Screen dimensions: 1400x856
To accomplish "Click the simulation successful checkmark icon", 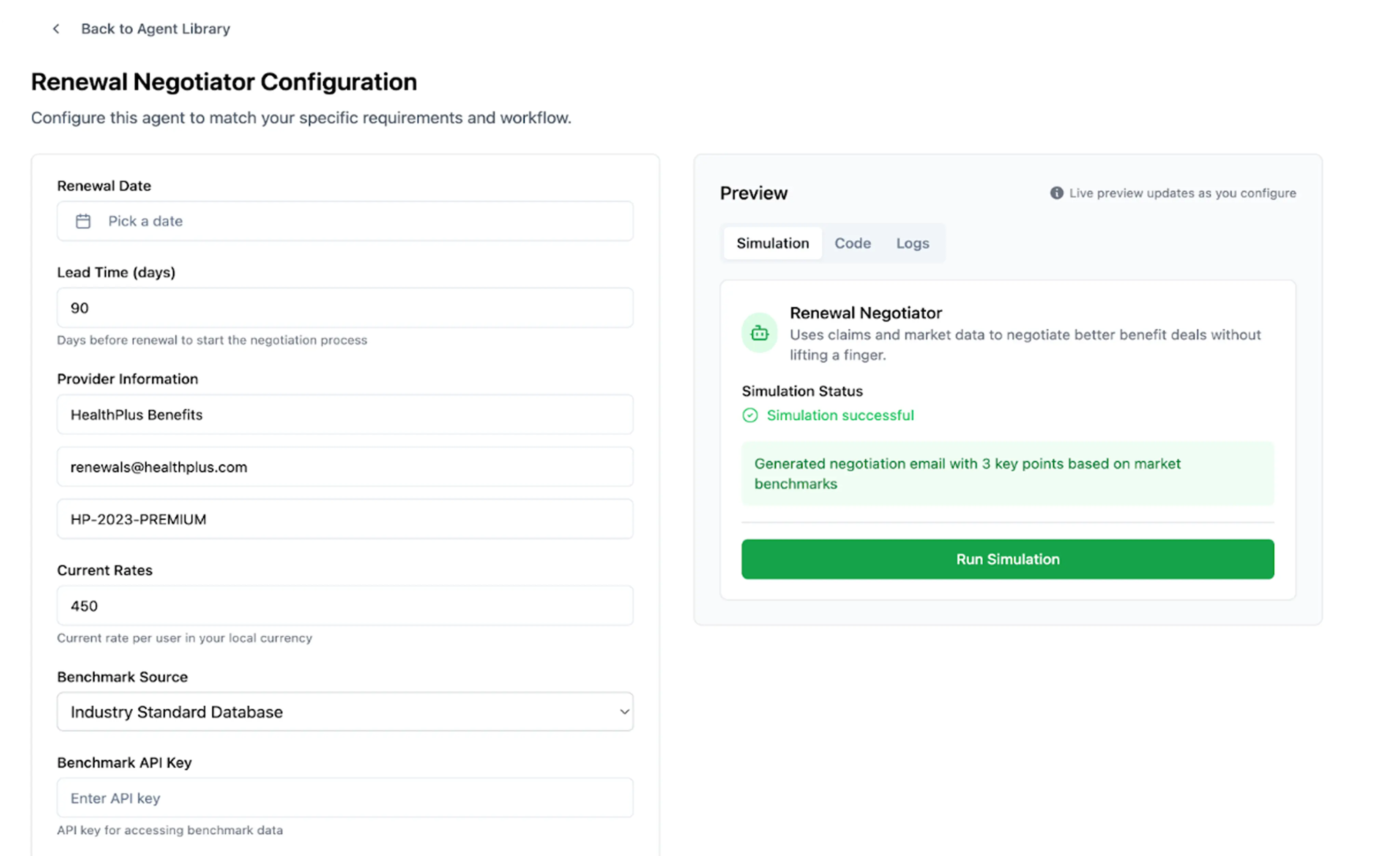I will click(750, 415).
